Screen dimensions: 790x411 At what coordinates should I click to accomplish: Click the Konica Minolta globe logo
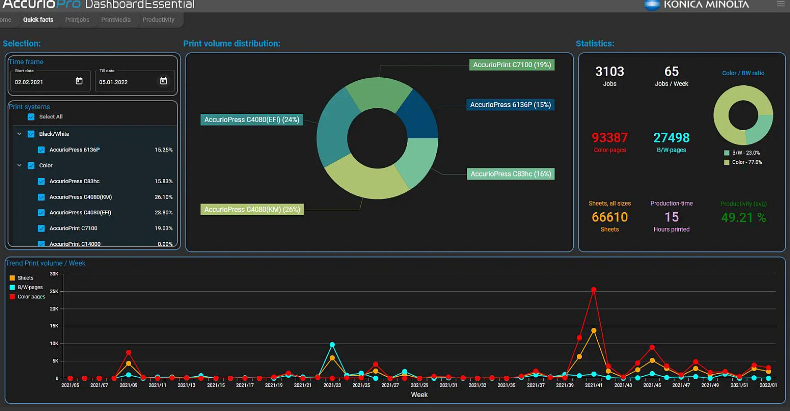(652, 5)
